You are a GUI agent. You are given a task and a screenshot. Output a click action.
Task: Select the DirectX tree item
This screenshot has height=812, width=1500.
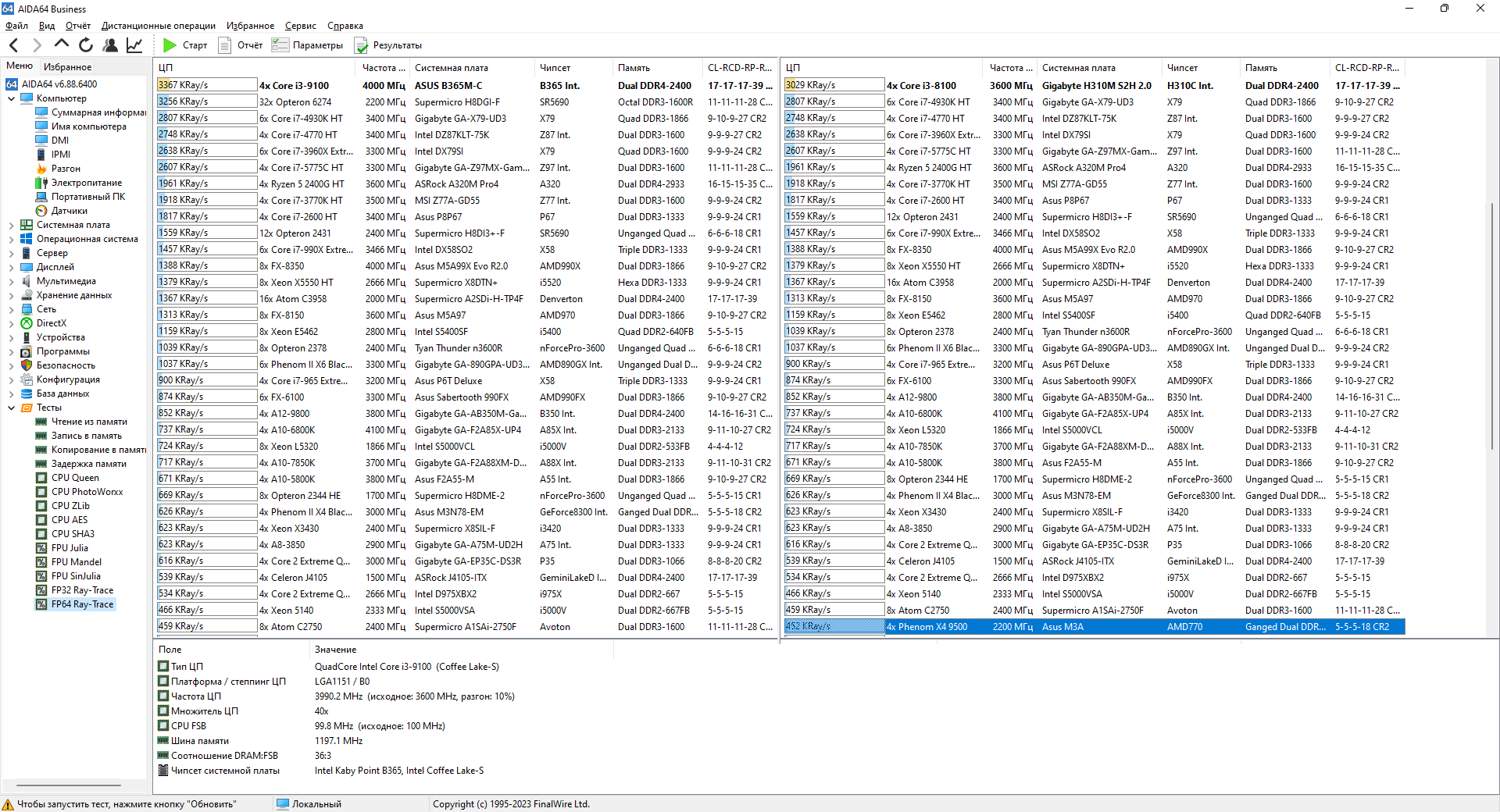click(44, 323)
